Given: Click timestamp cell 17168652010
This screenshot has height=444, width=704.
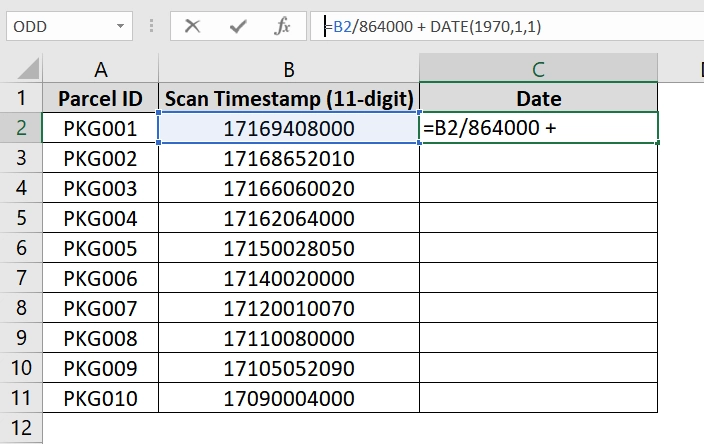Looking at the screenshot, I should (x=289, y=158).
